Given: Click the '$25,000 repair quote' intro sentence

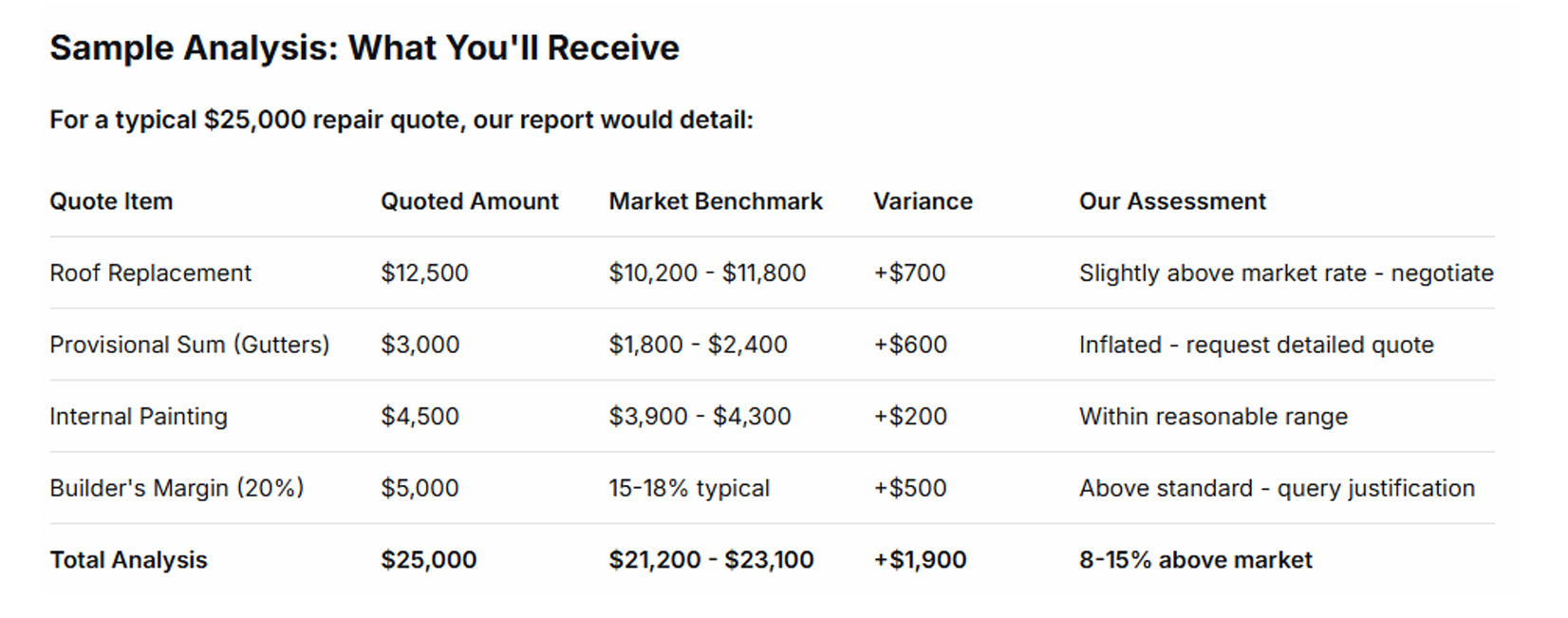Looking at the screenshot, I should (401, 121).
